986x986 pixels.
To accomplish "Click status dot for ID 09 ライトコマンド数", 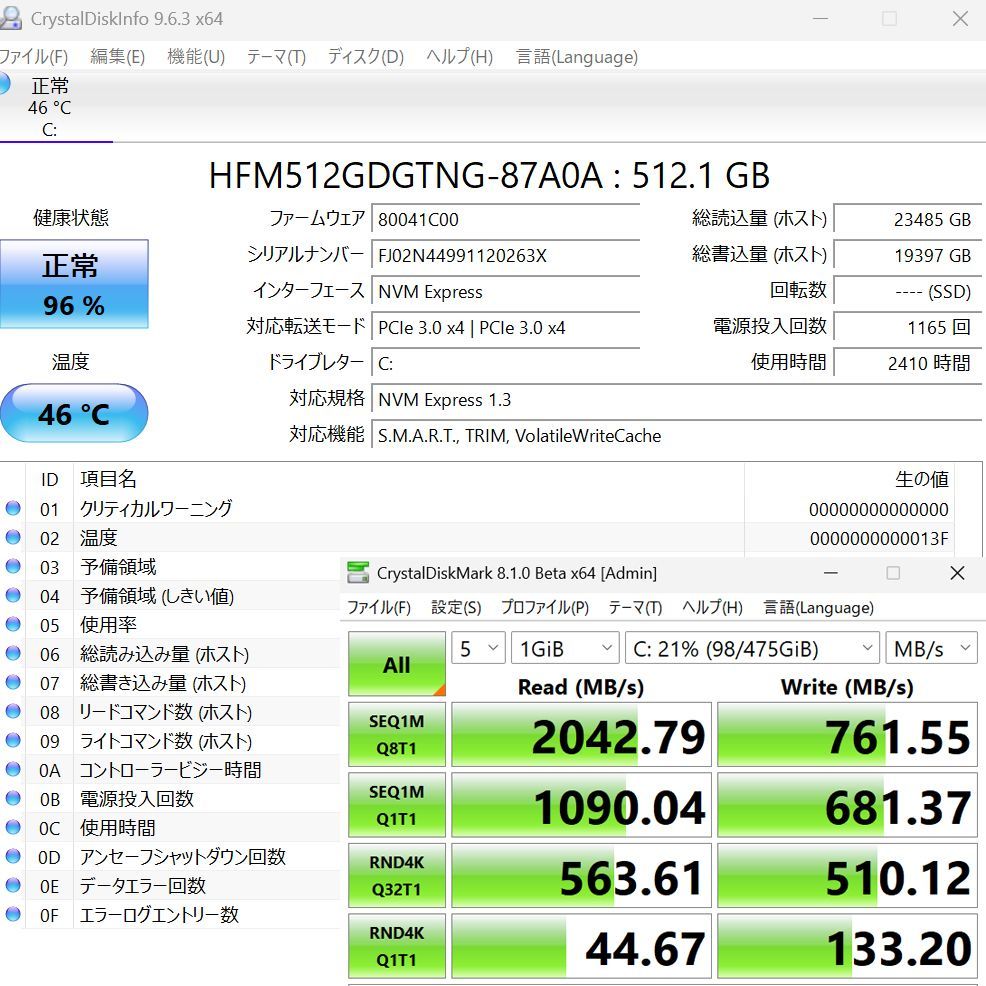I will tap(13, 740).
